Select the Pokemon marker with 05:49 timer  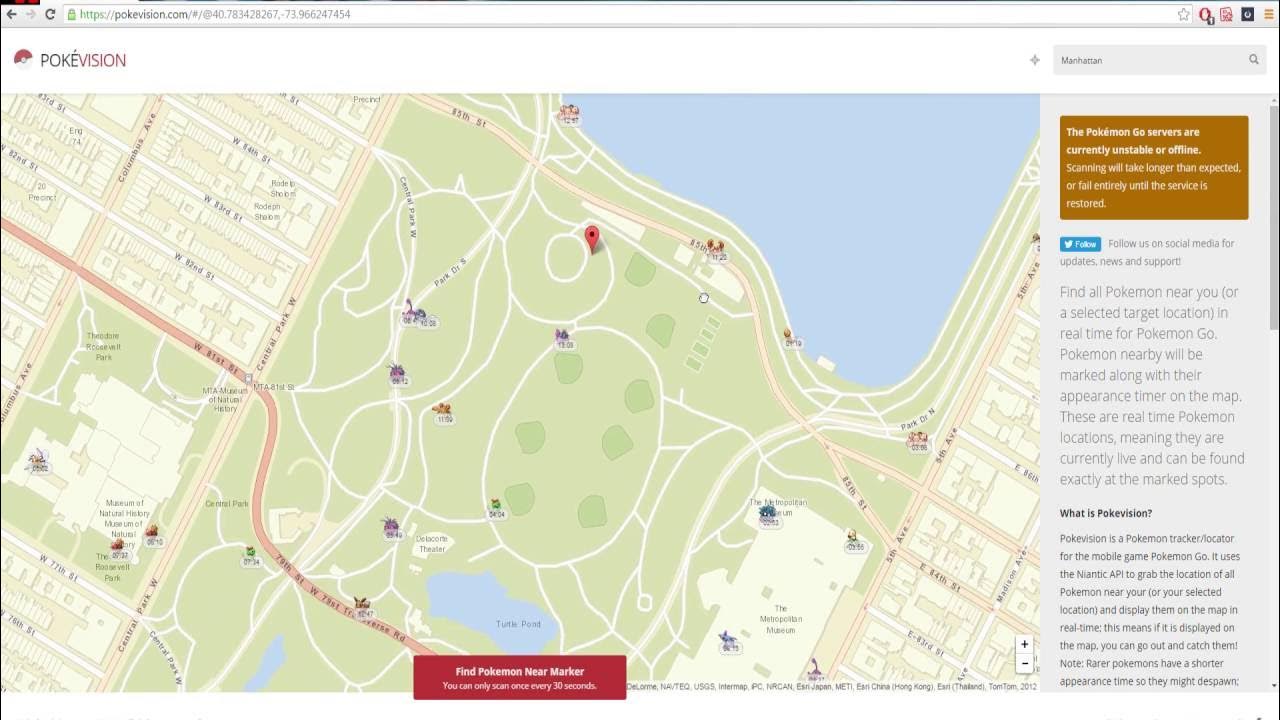[392, 528]
